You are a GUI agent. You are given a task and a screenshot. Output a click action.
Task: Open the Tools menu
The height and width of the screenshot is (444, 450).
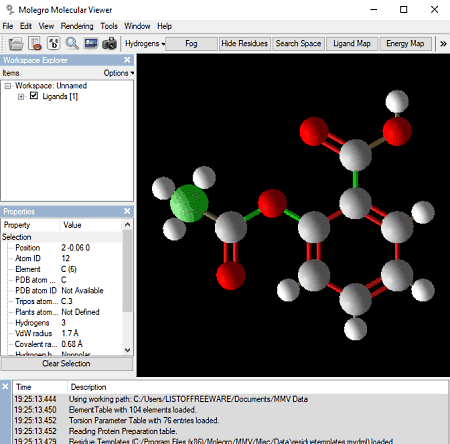pyautogui.click(x=109, y=26)
